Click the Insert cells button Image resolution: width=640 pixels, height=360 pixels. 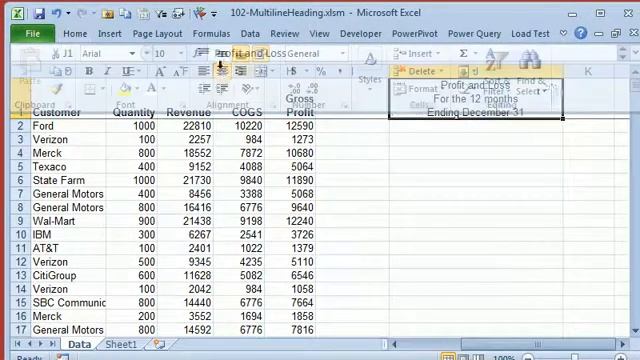click(x=416, y=53)
